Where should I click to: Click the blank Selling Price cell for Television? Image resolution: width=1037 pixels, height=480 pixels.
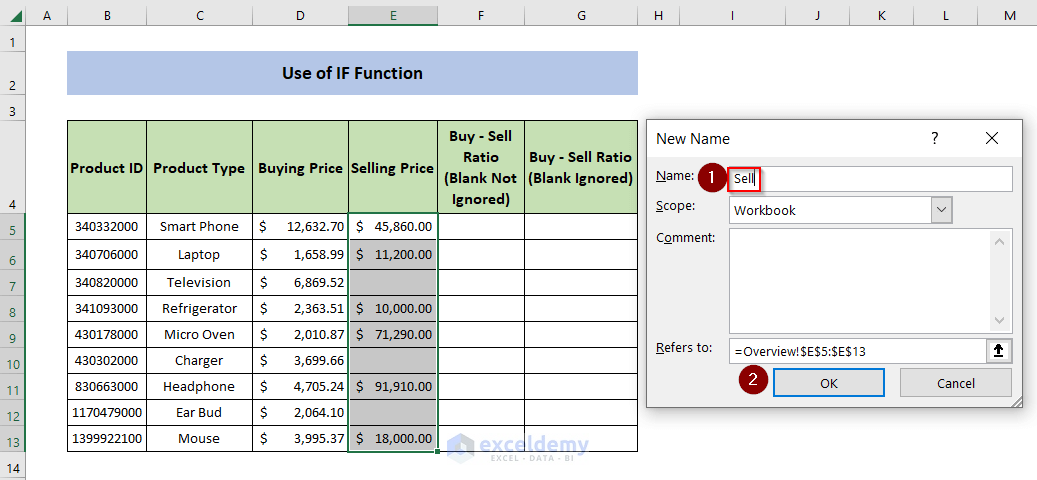click(x=393, y=282)
